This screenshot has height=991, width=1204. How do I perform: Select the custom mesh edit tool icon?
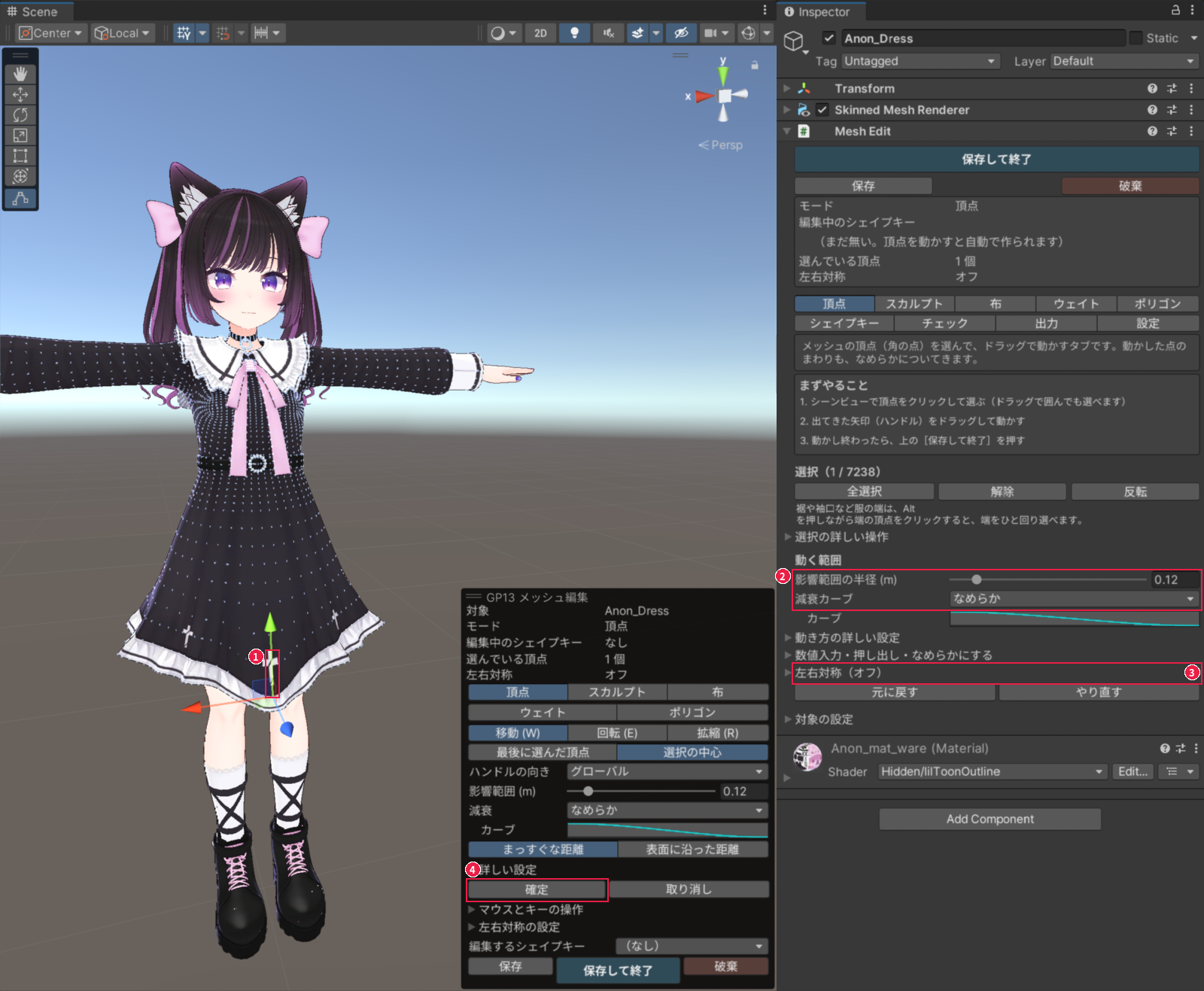(x=20, y=198)
